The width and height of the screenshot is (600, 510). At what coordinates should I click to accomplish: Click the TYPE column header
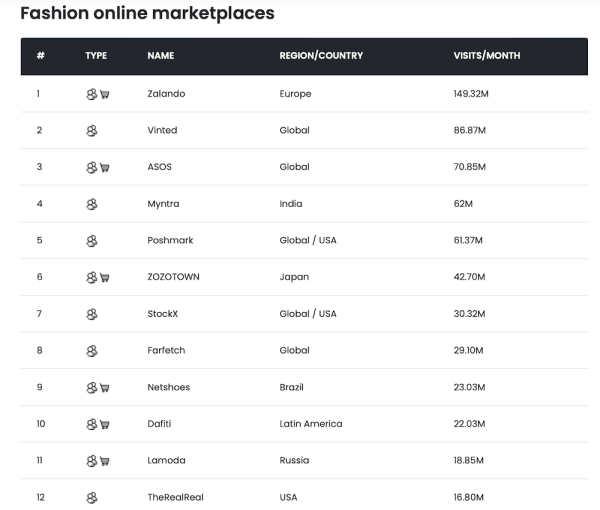click(96, 56)
